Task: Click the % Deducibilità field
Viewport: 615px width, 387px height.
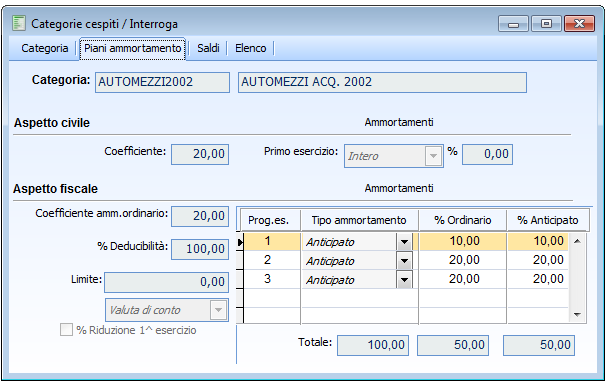Action: pos(200,249)
